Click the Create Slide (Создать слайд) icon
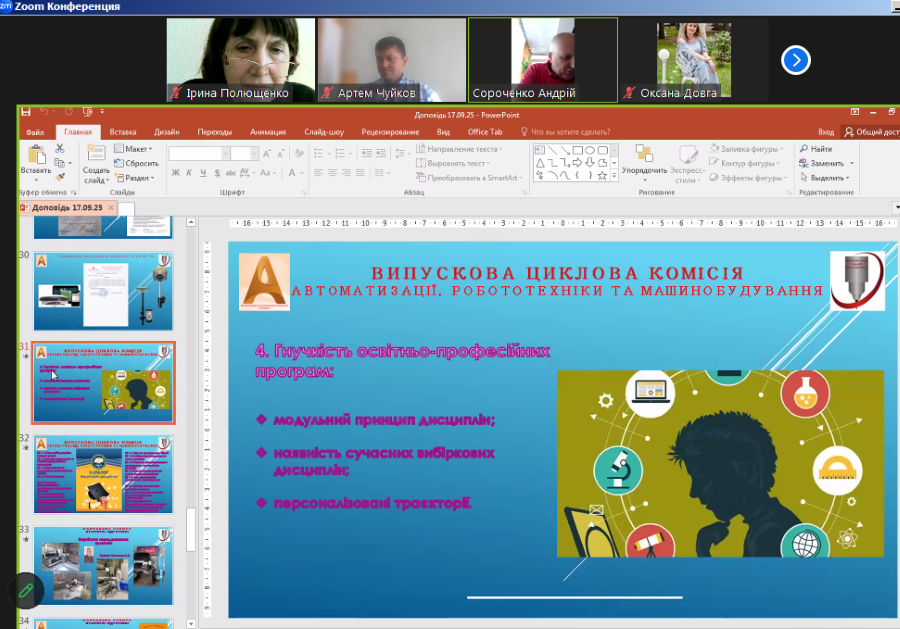The width and height of the screenshot is (900, 629). coord(97,156)
